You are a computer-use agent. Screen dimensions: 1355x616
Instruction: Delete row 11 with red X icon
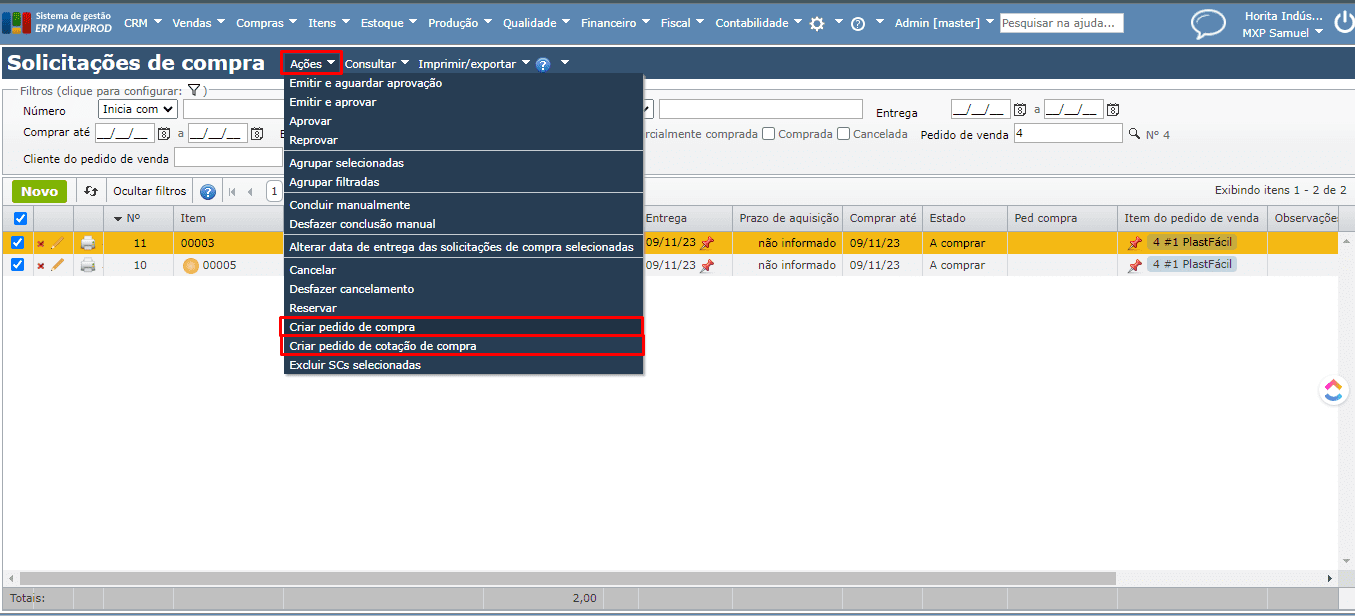pyautogui.click(x=41, y=243)
